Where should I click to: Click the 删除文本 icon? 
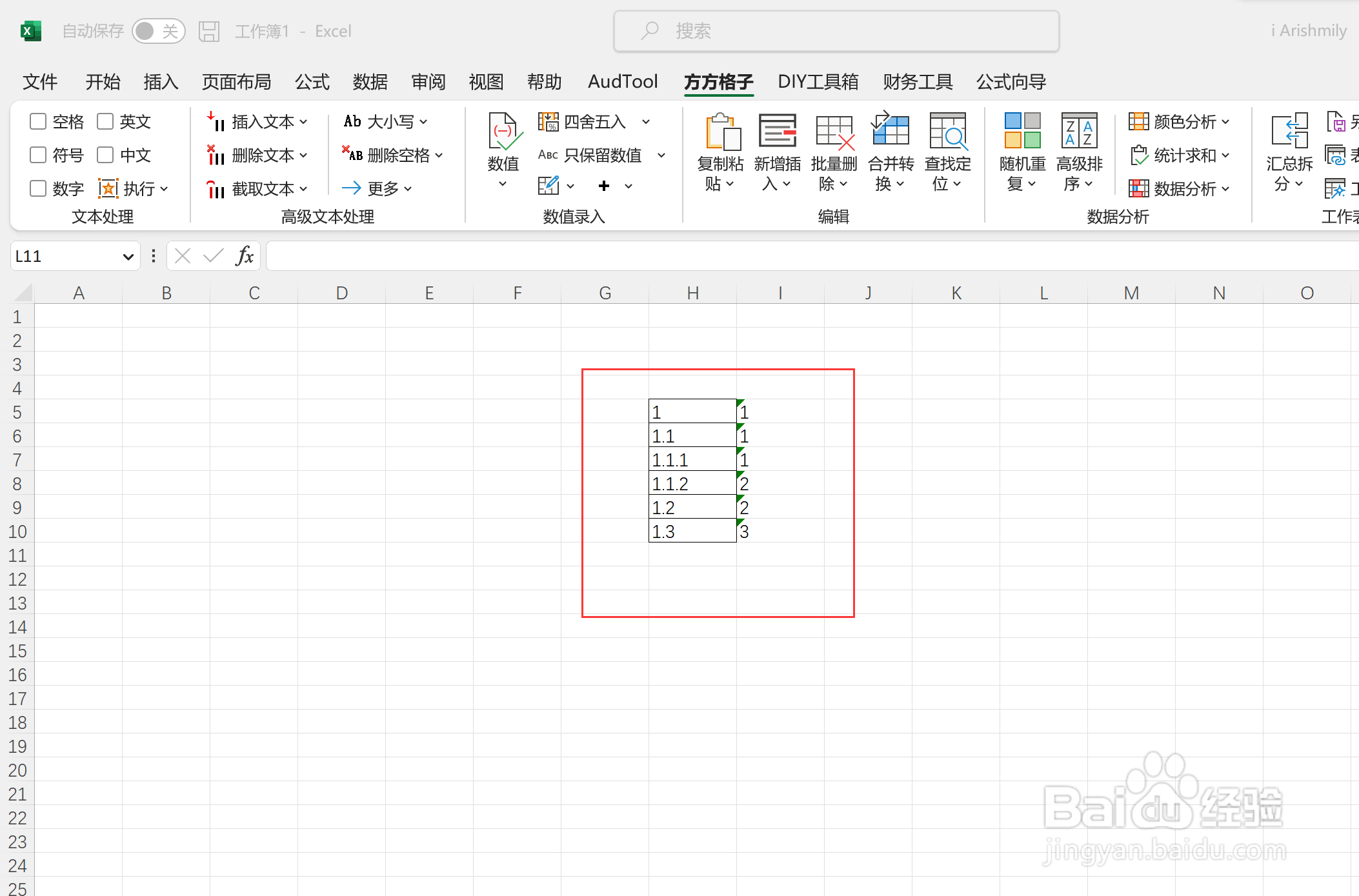tap(216, 155)
